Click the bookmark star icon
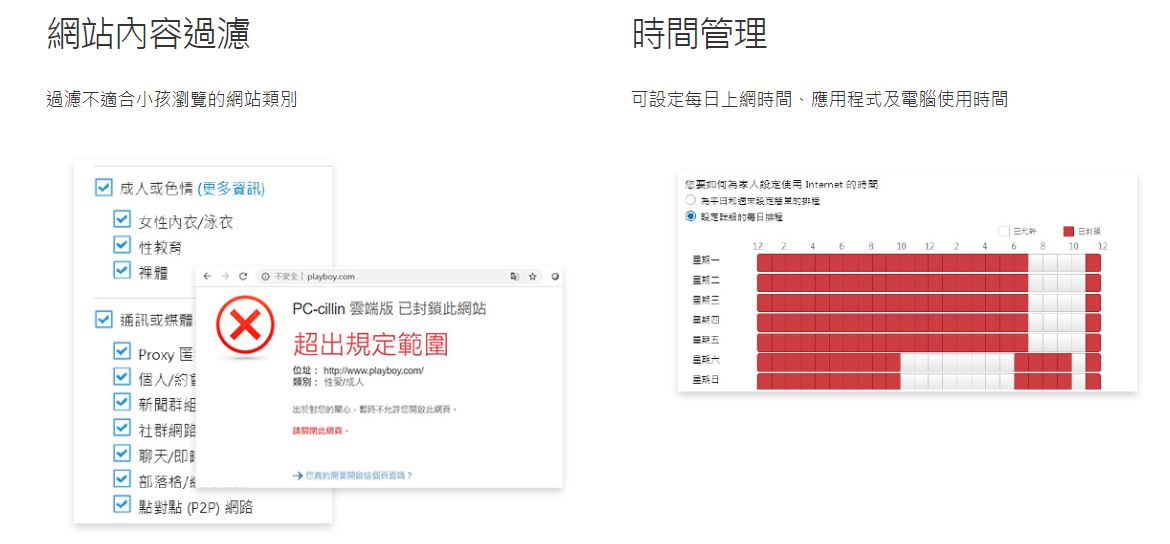Image resolution: width=1170 pixels, height=544 pixels. pos(533,276)
